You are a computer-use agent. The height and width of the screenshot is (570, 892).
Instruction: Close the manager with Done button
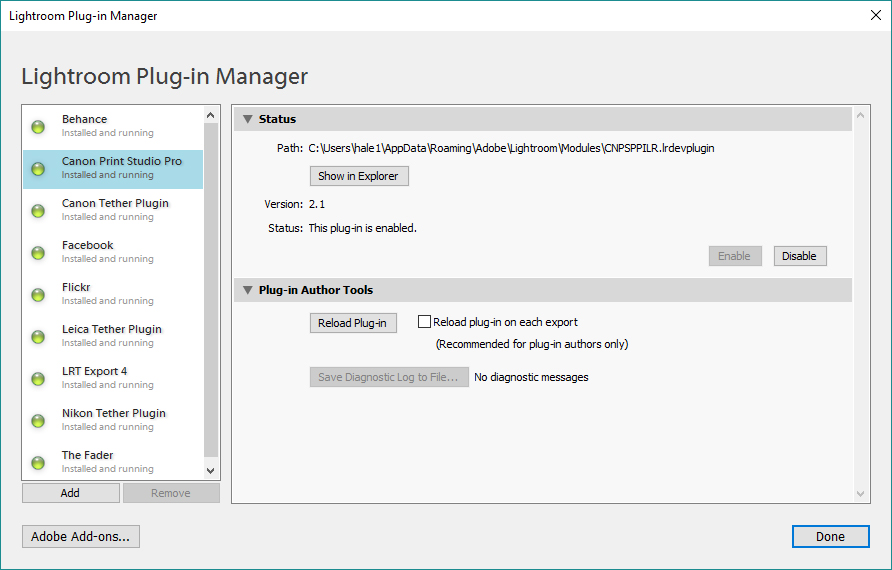tap(829, 537)
